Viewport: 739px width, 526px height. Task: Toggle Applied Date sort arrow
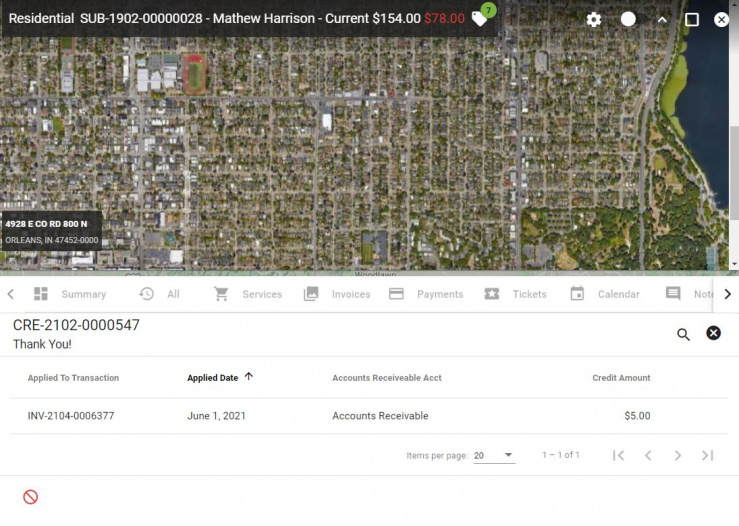tap(249, 376)
